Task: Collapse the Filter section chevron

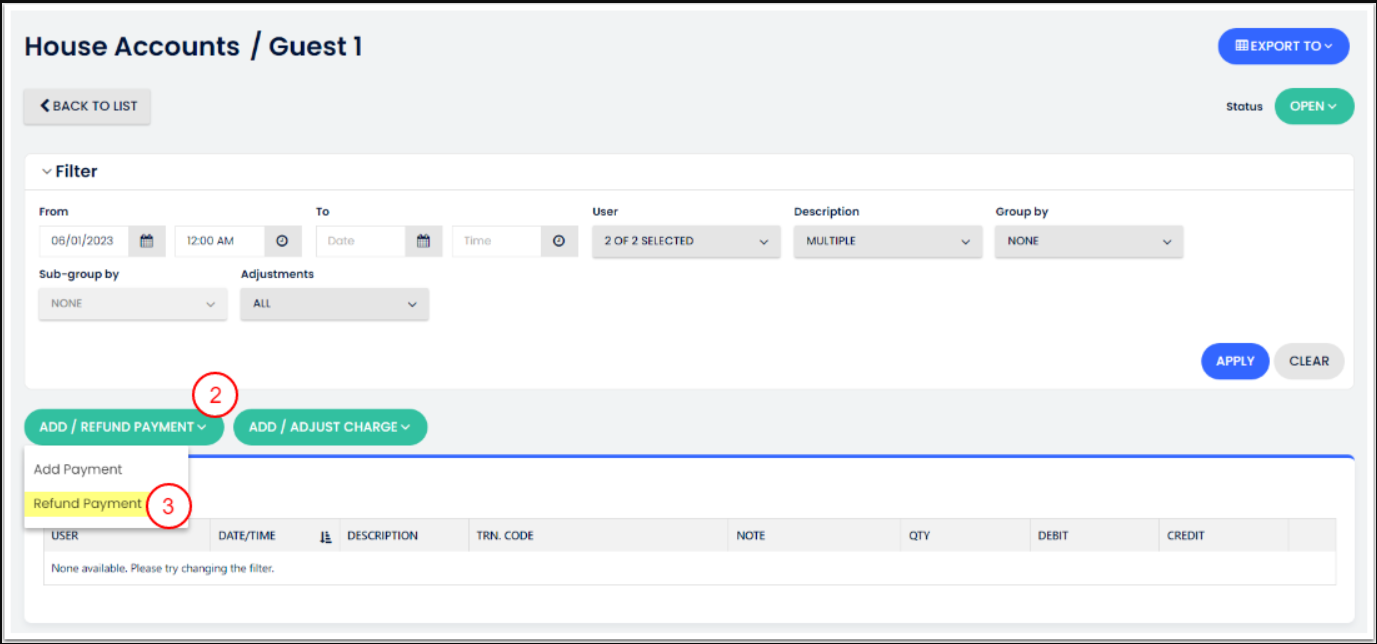Action: pyautogui.click(x=46, y=172)
